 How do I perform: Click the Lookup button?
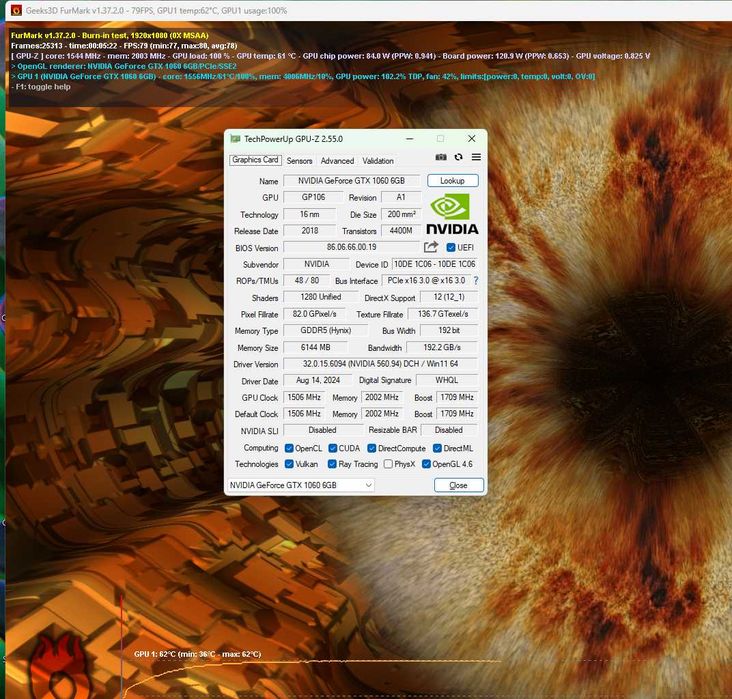point(452,181)
